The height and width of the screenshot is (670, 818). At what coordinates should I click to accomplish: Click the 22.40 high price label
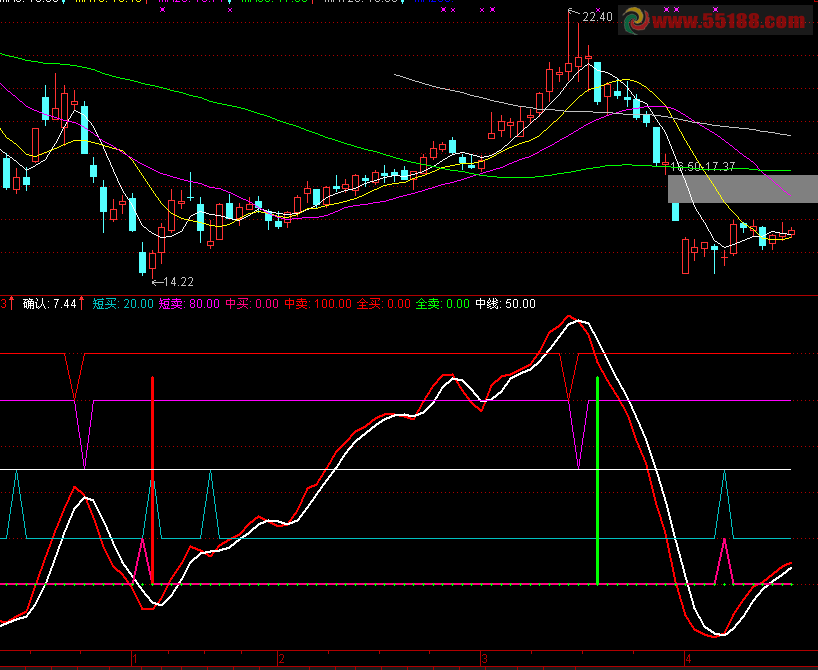597,17
